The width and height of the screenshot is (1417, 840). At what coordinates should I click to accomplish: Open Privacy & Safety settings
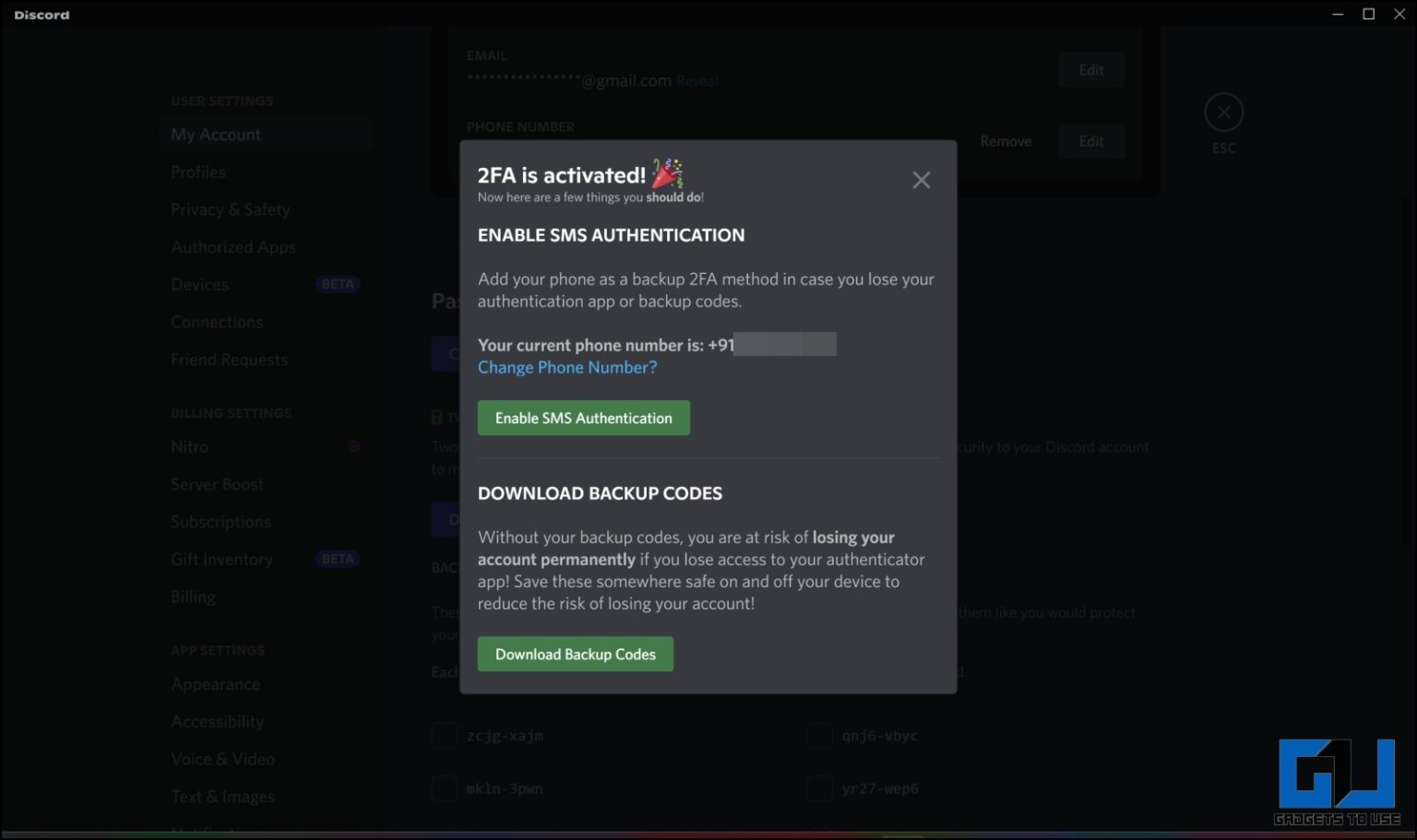230,209
